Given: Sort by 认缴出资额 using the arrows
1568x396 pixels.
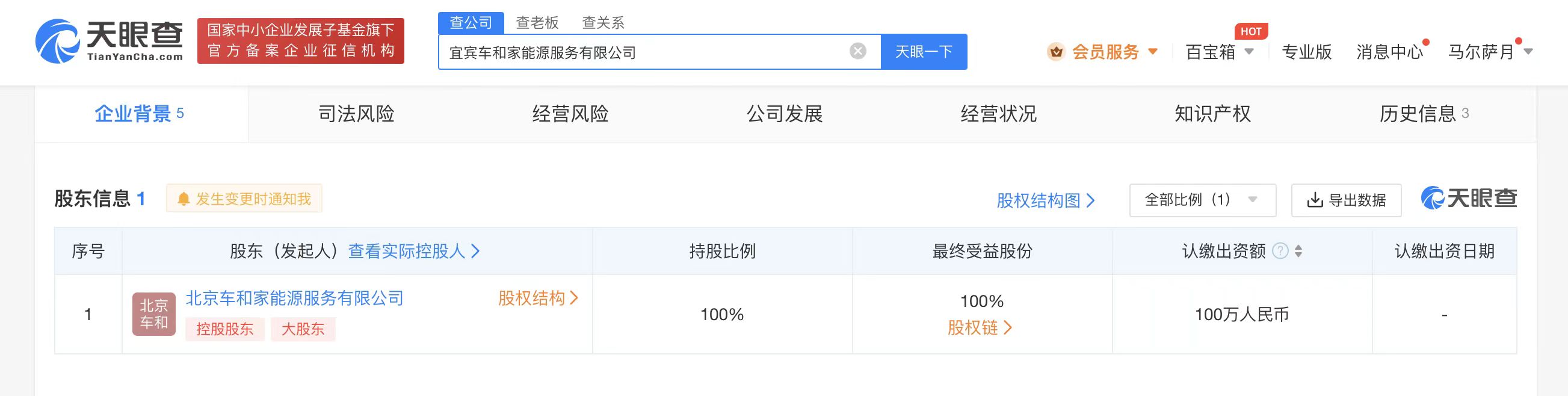Looking at the screenshot, I should click(1298, 251).
